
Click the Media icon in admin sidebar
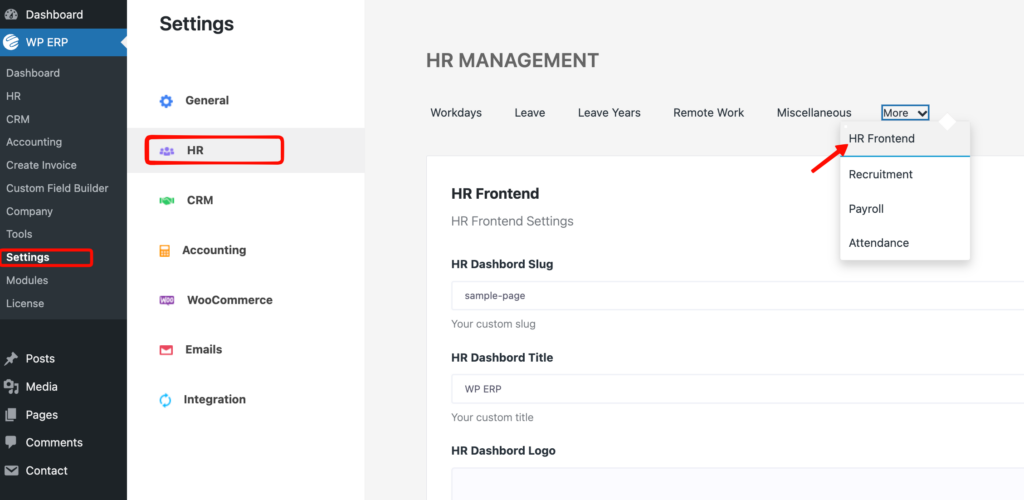click(11, 387)
